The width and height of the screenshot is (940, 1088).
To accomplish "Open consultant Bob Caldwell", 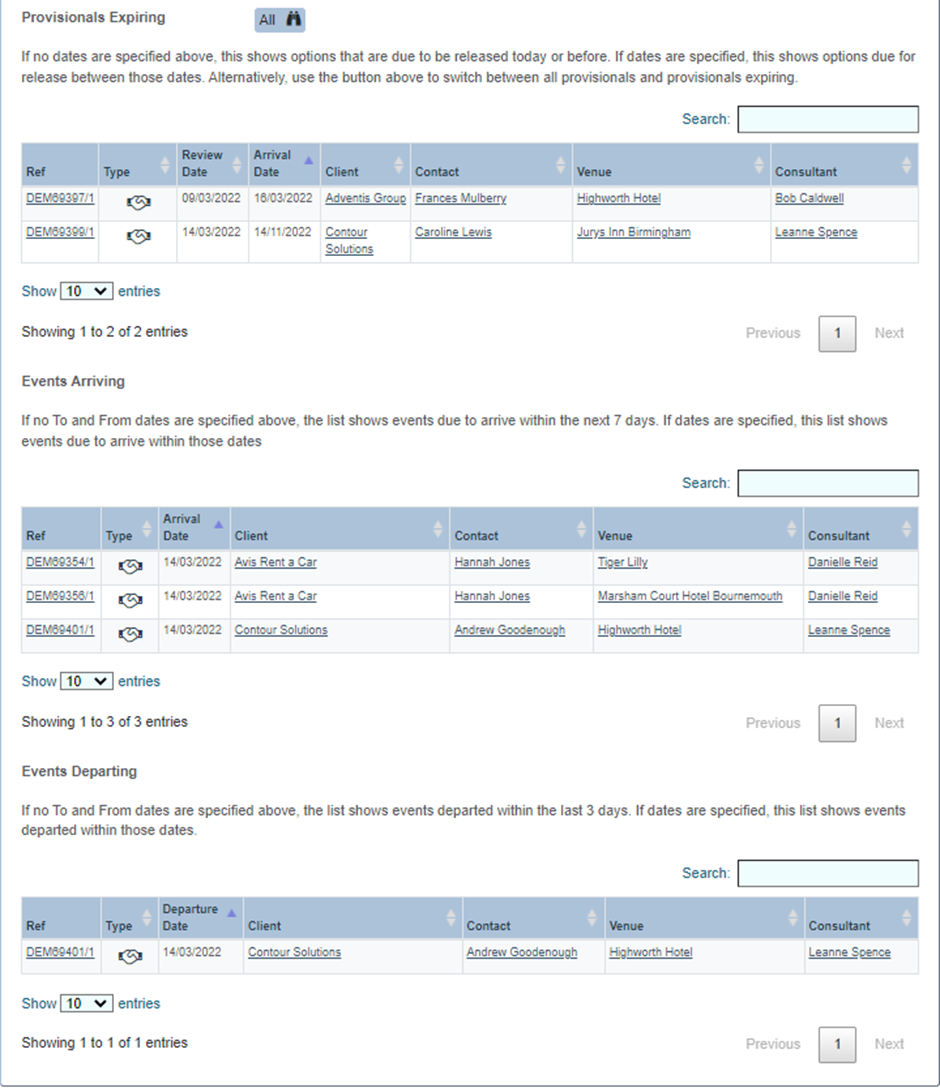I will (x=809, y=198).
